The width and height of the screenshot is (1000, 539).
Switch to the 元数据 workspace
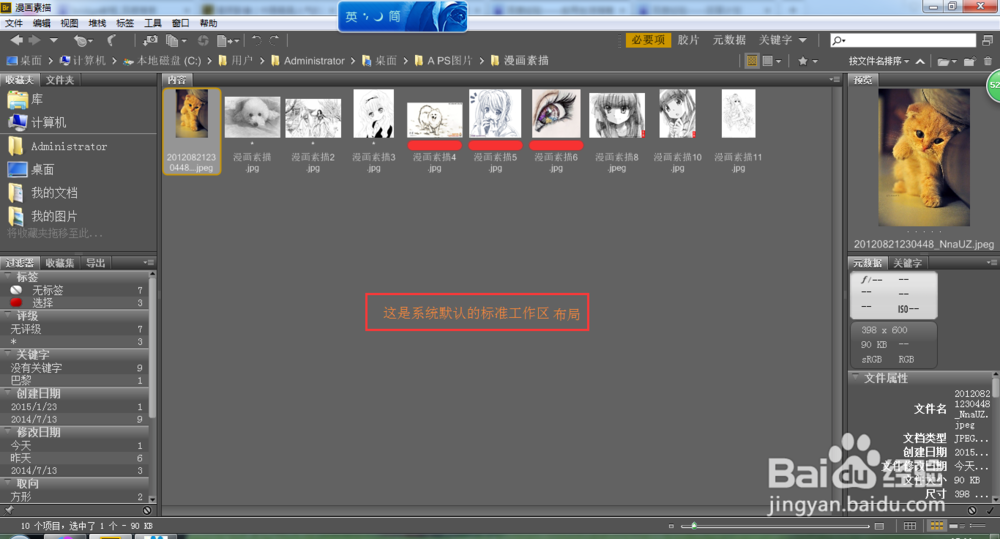(729, 40)
